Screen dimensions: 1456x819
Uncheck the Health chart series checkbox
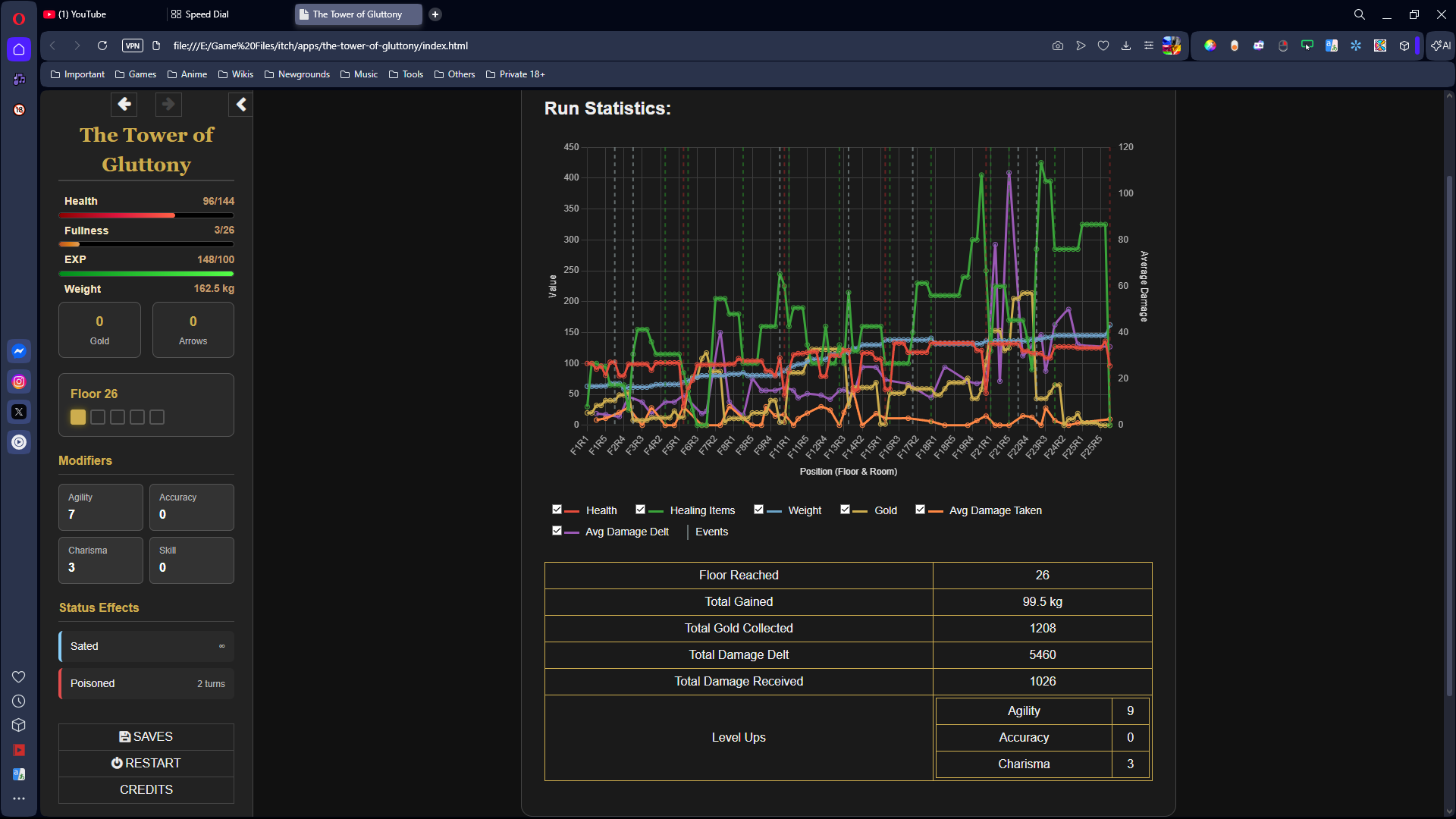tap(557, 510)
